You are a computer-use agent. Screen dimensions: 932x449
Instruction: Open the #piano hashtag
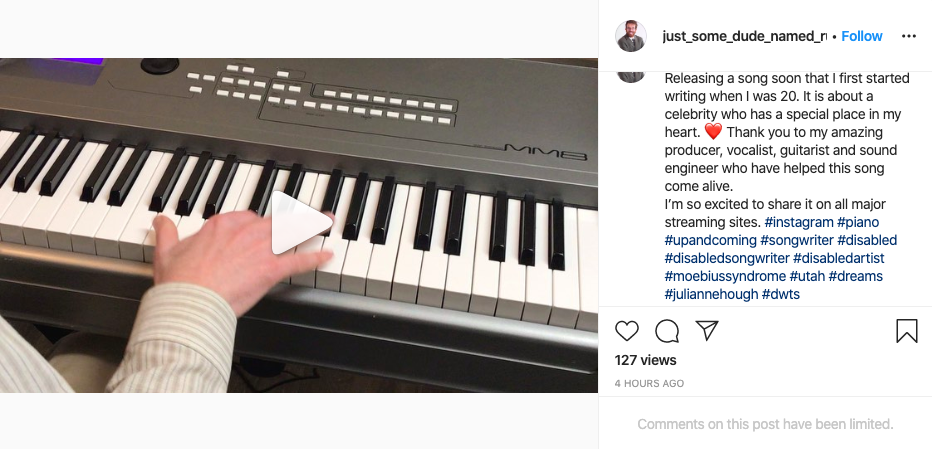coord(858,222)
